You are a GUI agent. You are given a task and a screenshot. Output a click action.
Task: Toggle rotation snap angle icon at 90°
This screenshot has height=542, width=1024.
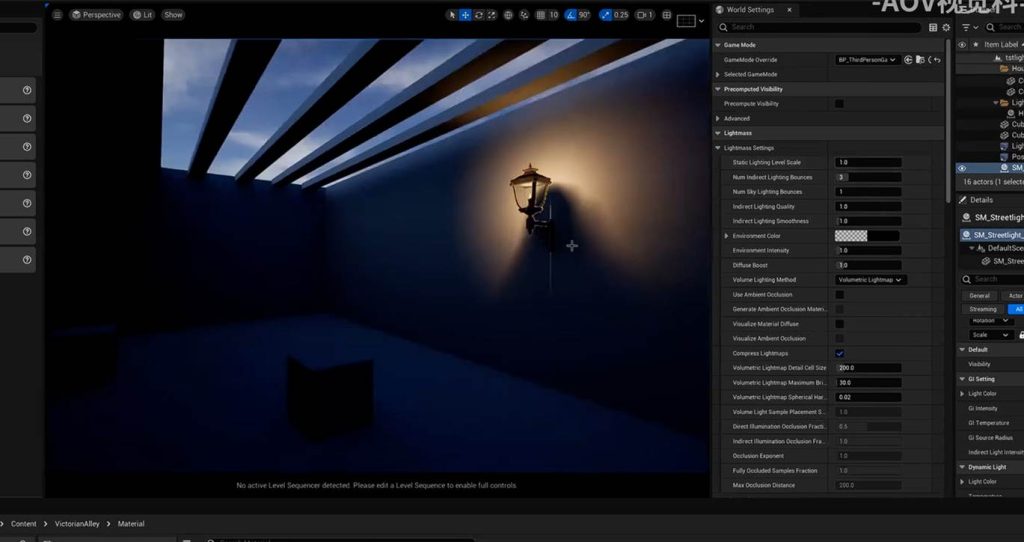click(x=571, y=15)
